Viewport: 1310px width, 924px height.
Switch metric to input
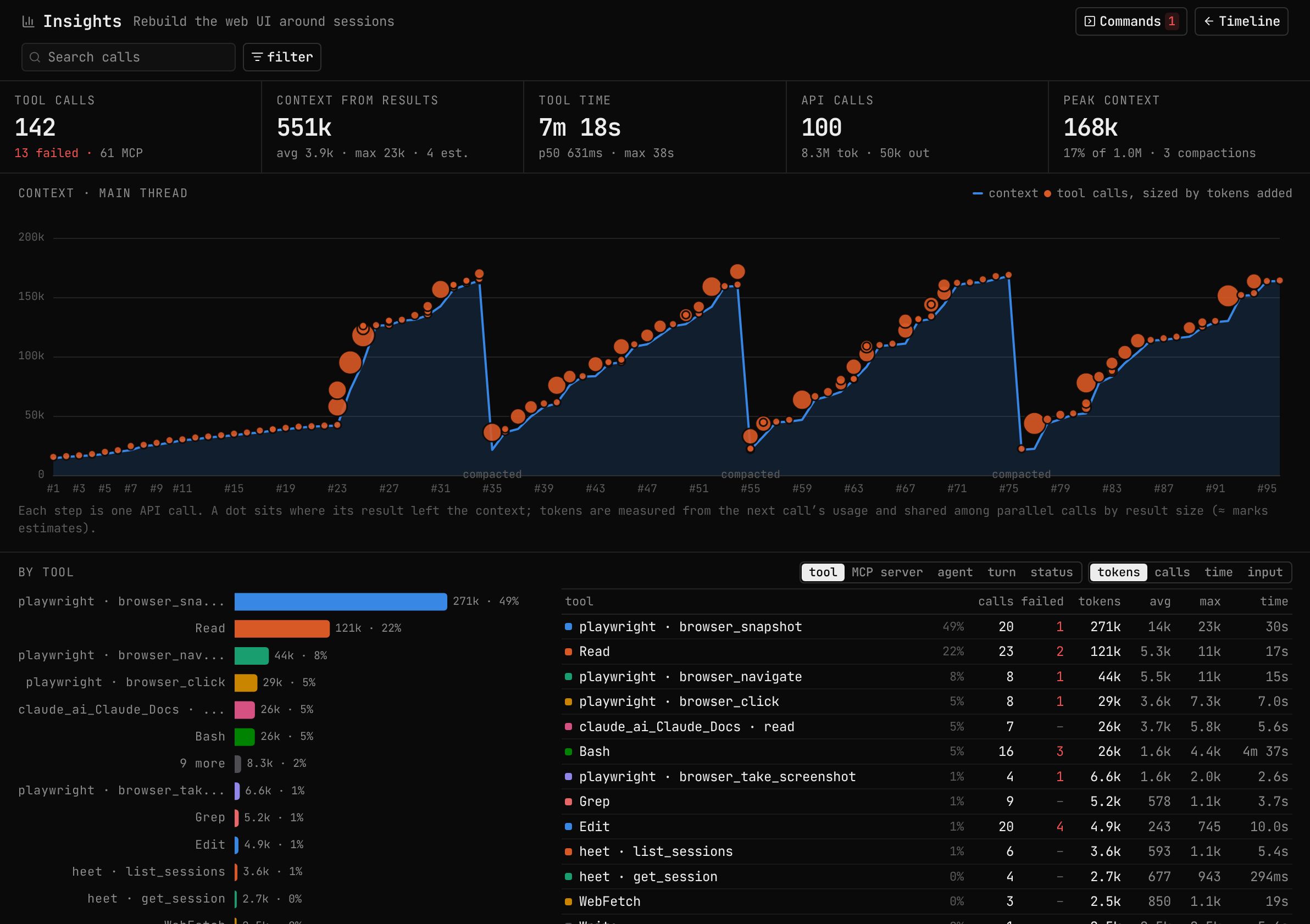(1264, 572)
